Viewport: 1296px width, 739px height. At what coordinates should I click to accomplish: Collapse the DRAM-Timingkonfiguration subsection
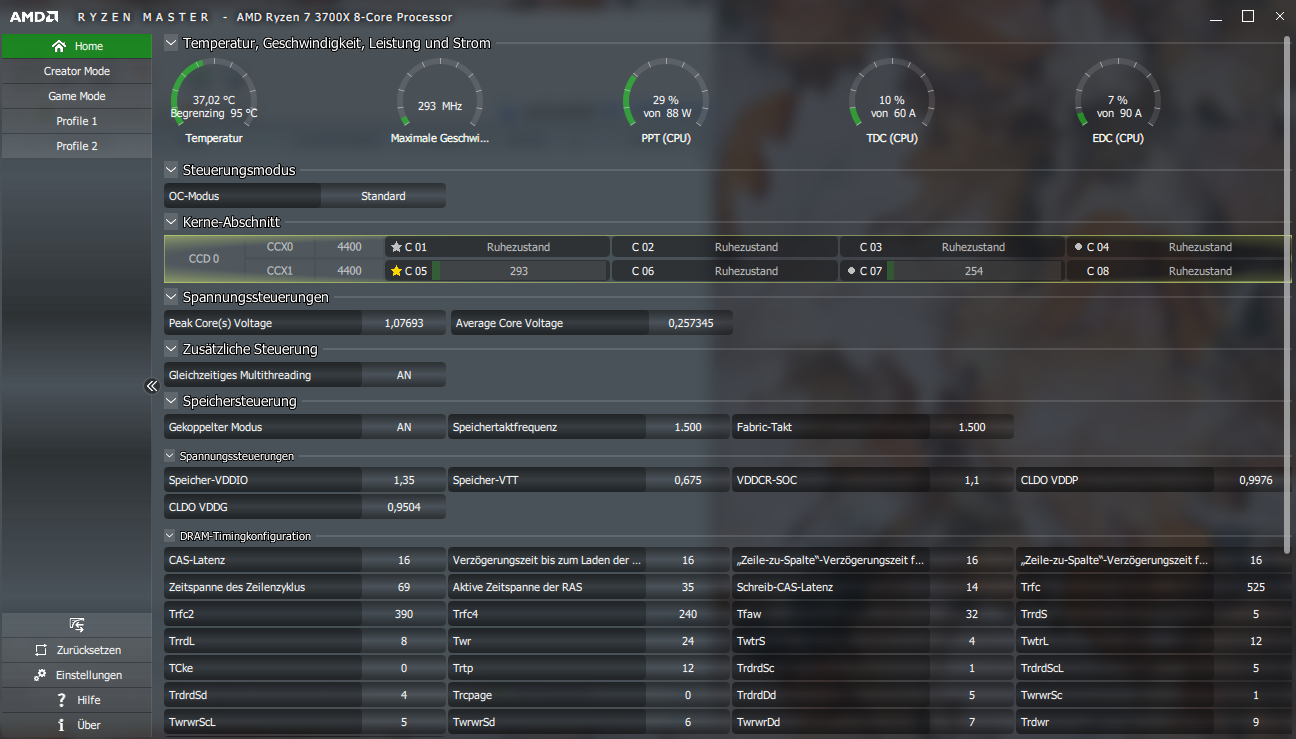point(171,536)
